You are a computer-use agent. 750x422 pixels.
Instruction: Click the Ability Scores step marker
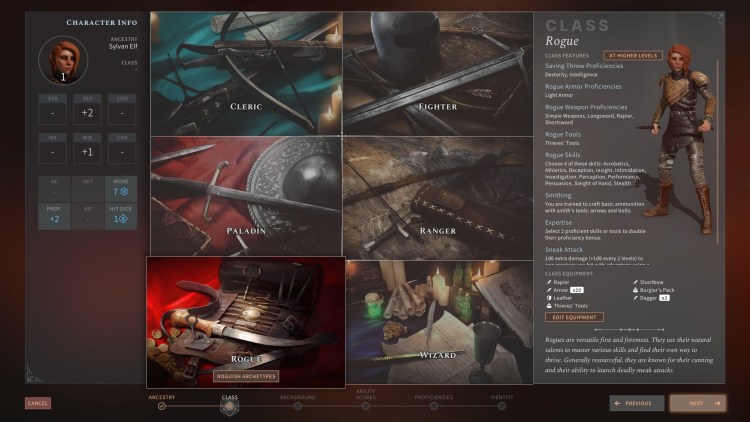[x=365, y=406]
